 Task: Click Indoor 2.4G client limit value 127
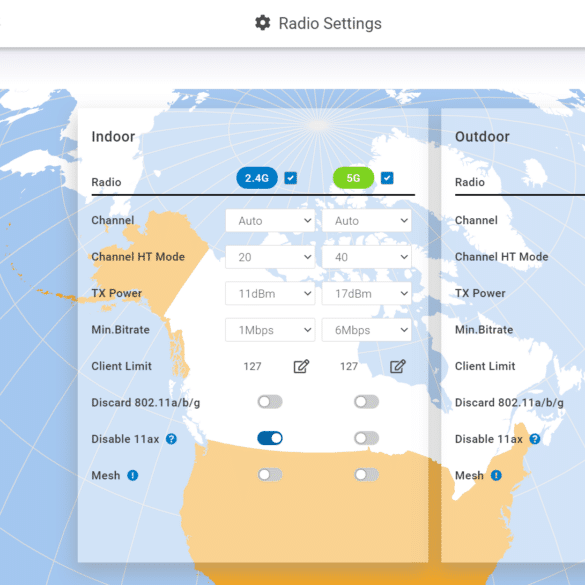(x=253, y=366)
